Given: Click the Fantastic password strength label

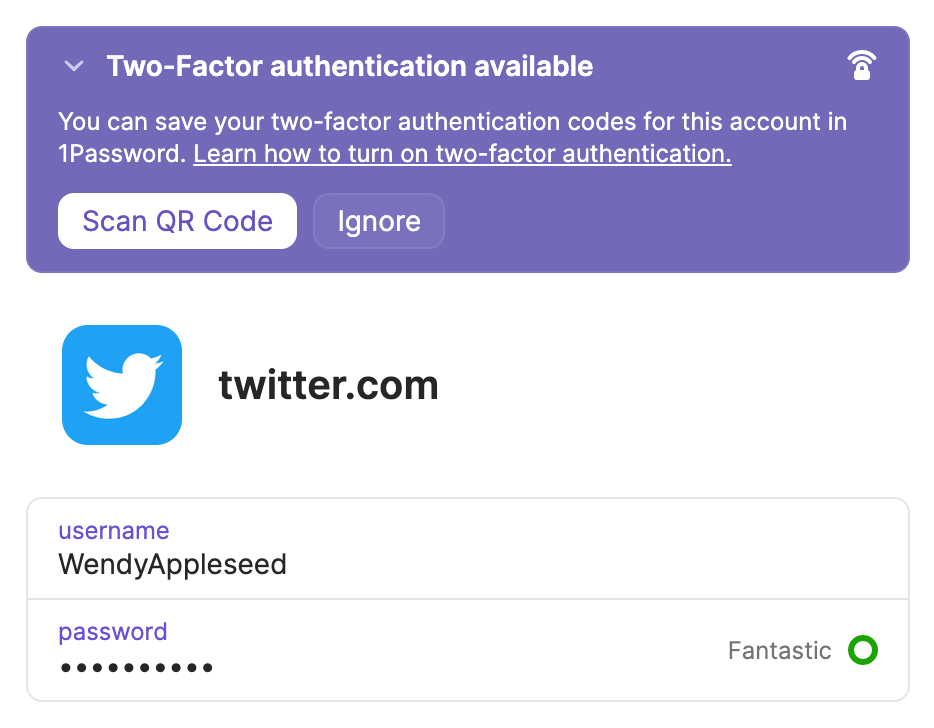Looking at the screenshot, I should click(779, 651).
